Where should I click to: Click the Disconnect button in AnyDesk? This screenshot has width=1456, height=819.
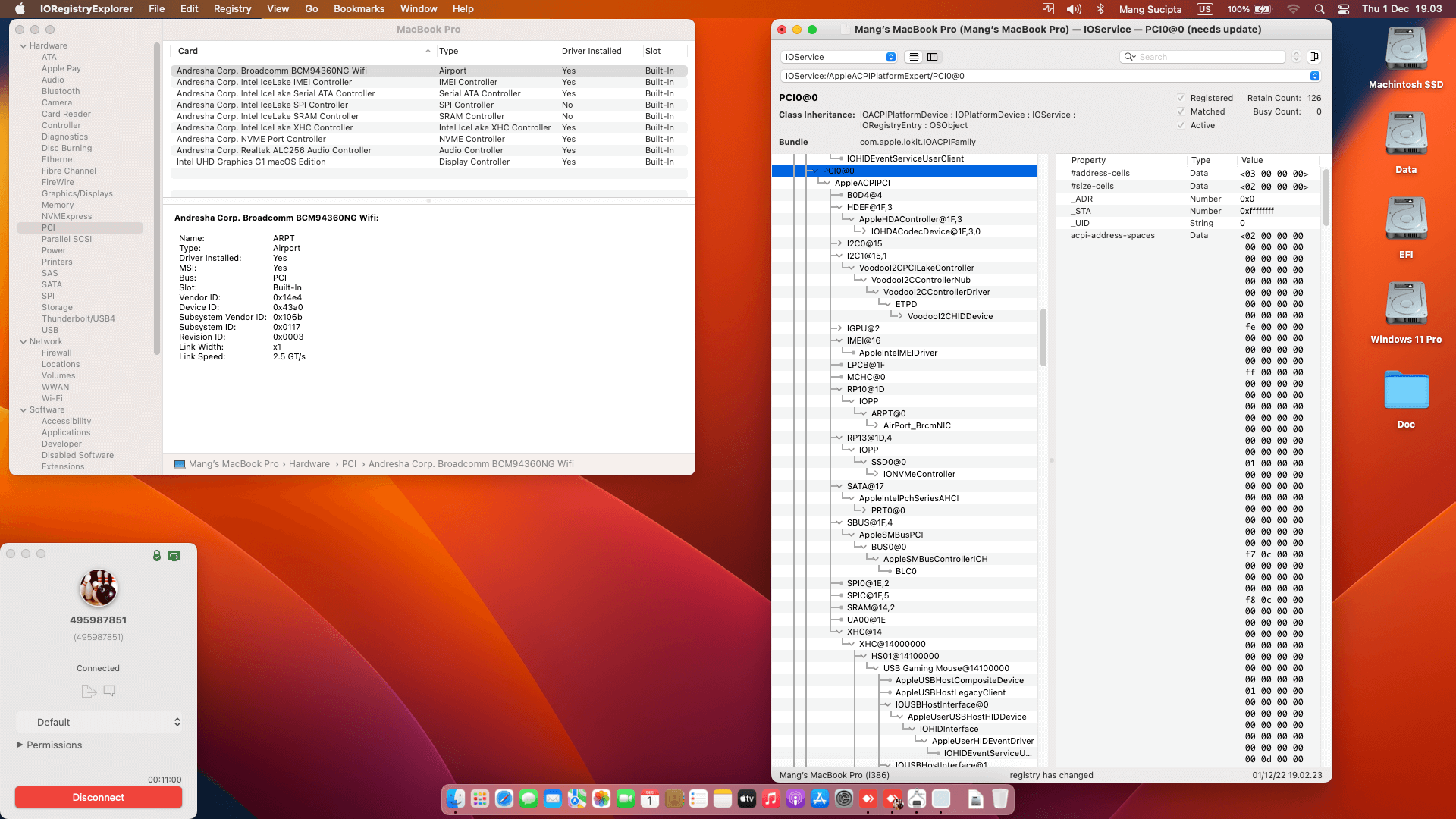pyautogui.click(x=99, y=797)
